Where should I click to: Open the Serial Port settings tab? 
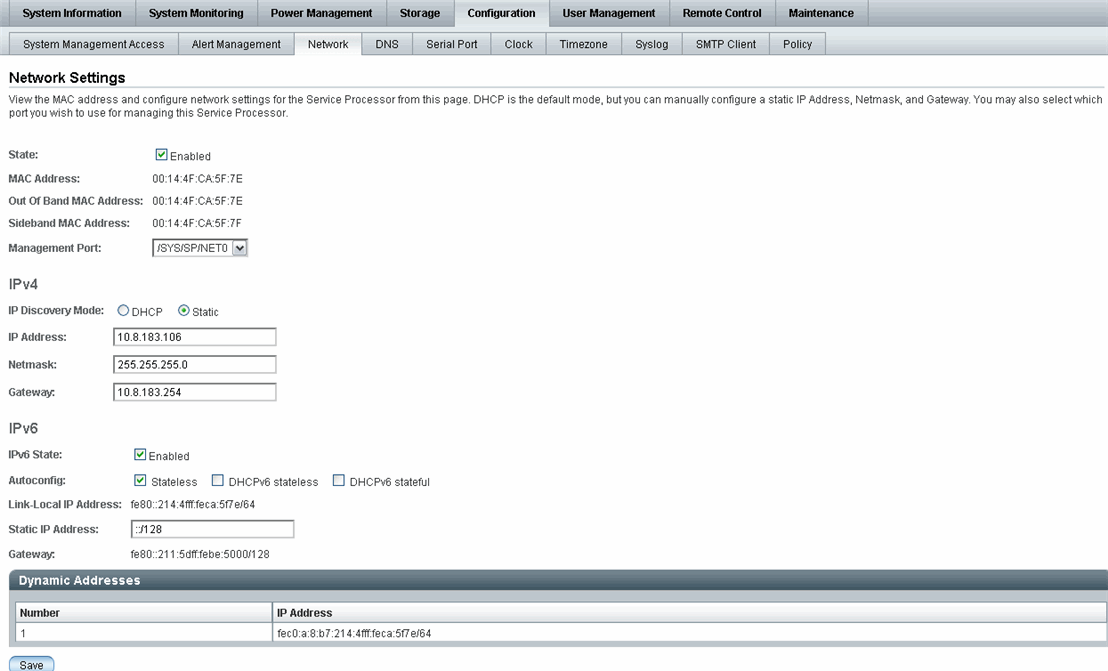[450, 44]
